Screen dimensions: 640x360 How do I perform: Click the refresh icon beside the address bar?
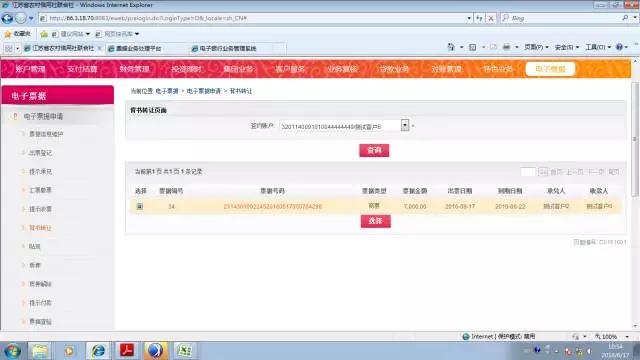(x=479, y=18)
